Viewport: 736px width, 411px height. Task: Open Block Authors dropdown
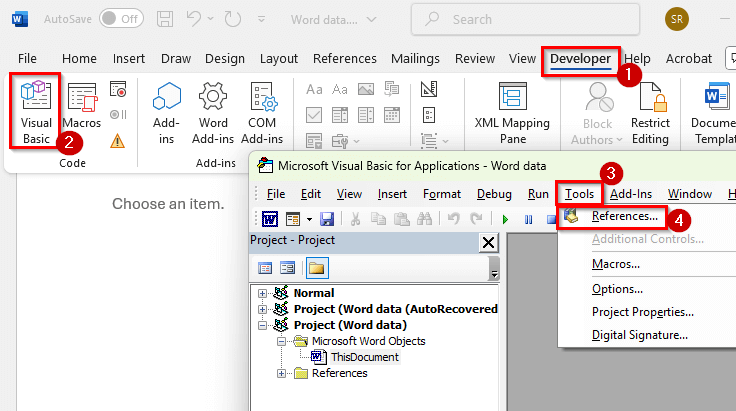coord(597,113)
